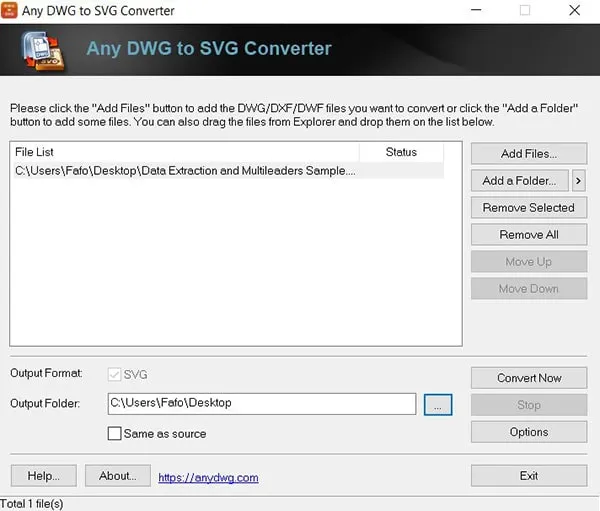Click the title bar application icon

[9, 10]
